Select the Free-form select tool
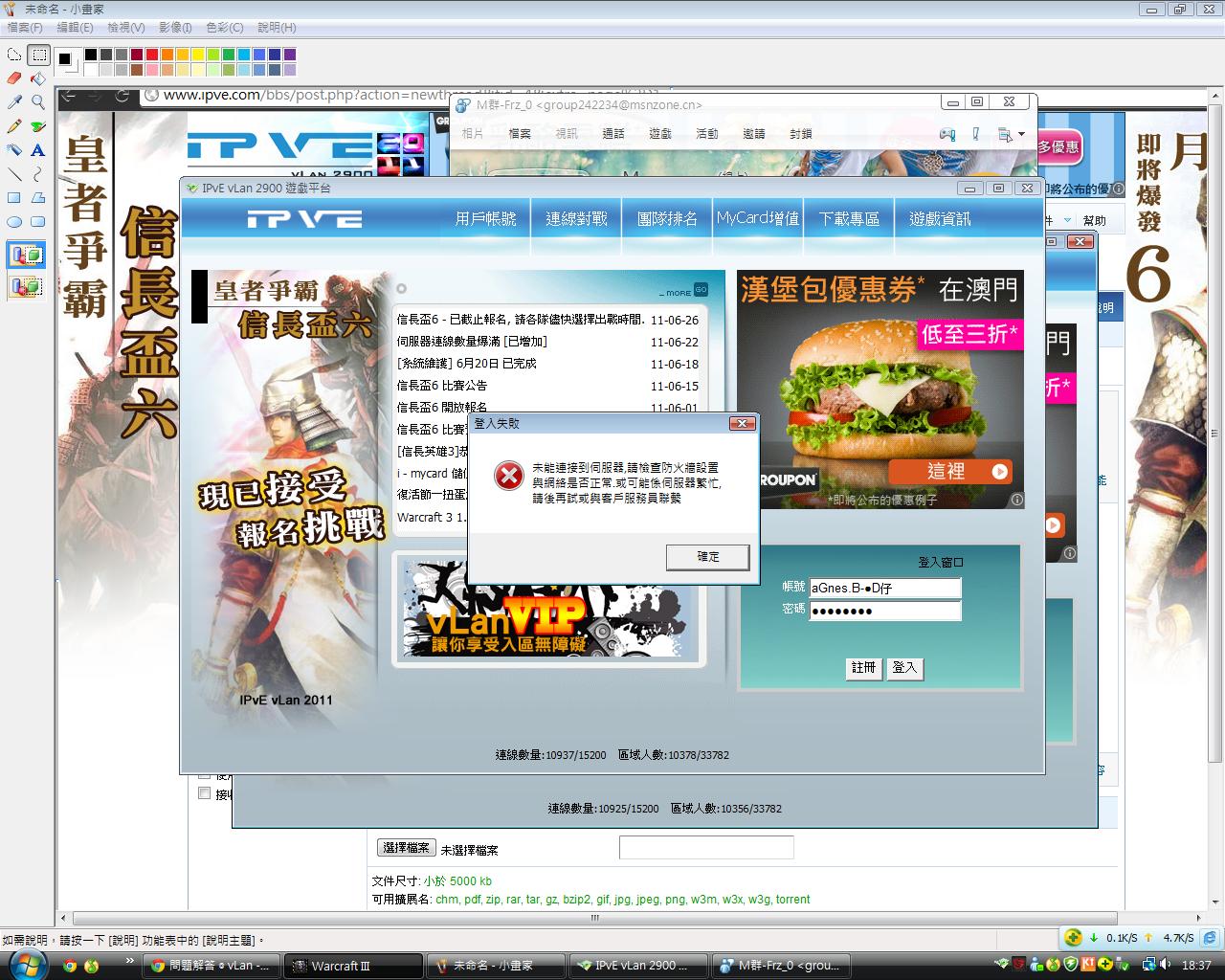Viewport: 1225px width, 980px height. point(14,55)
